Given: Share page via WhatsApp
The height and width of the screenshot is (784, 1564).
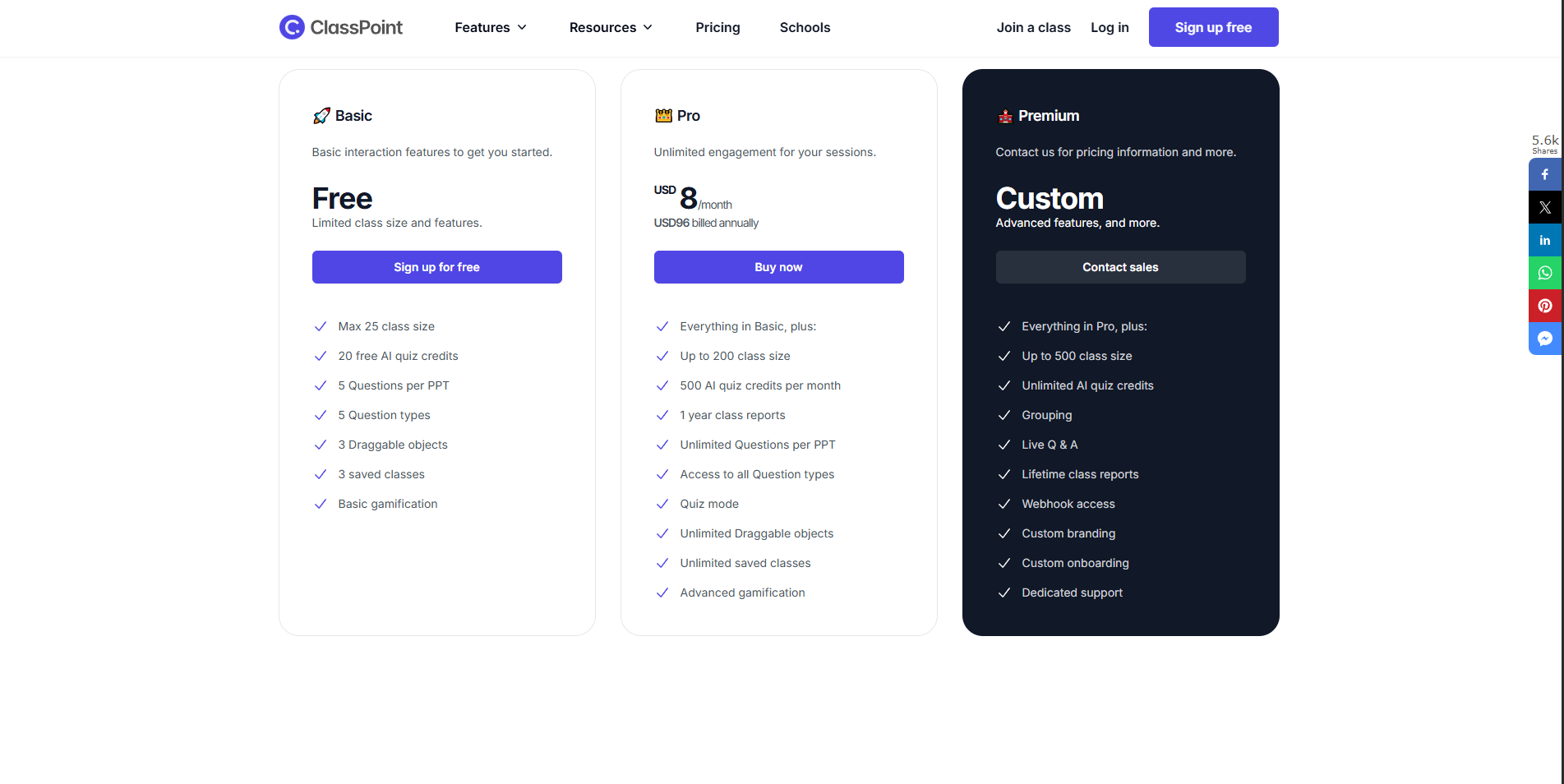Looking at the screenshot, I should tap(1545, 273).
